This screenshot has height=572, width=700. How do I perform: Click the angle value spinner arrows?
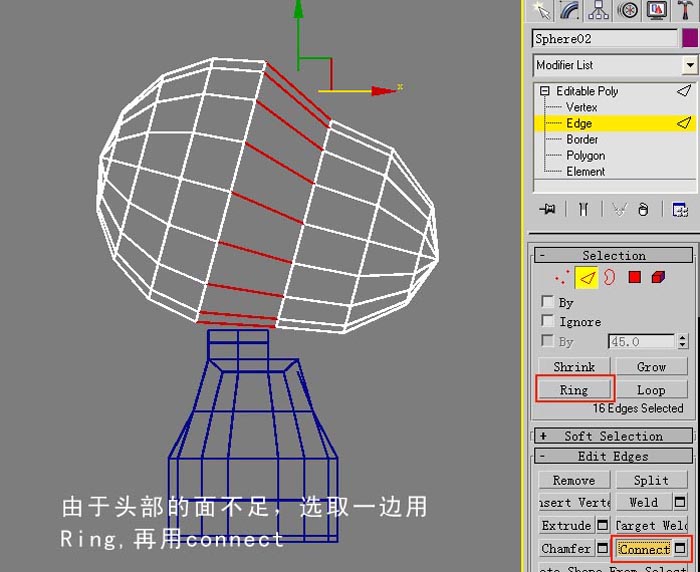(682, 342)
